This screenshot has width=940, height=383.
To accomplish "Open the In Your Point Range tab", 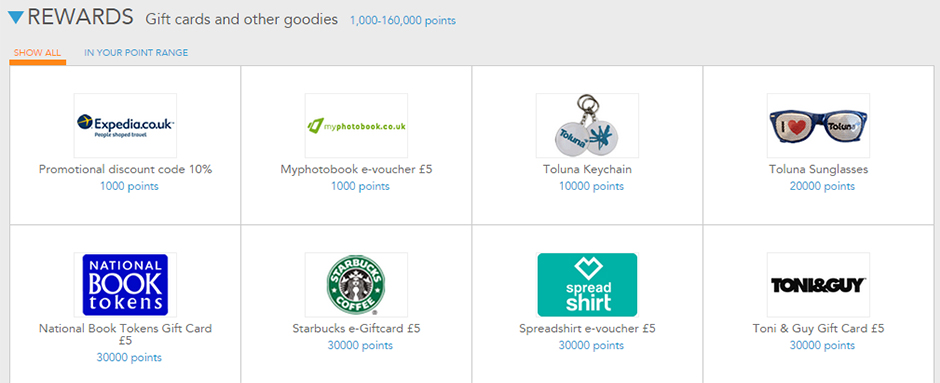I will click(x=136, y=53).
